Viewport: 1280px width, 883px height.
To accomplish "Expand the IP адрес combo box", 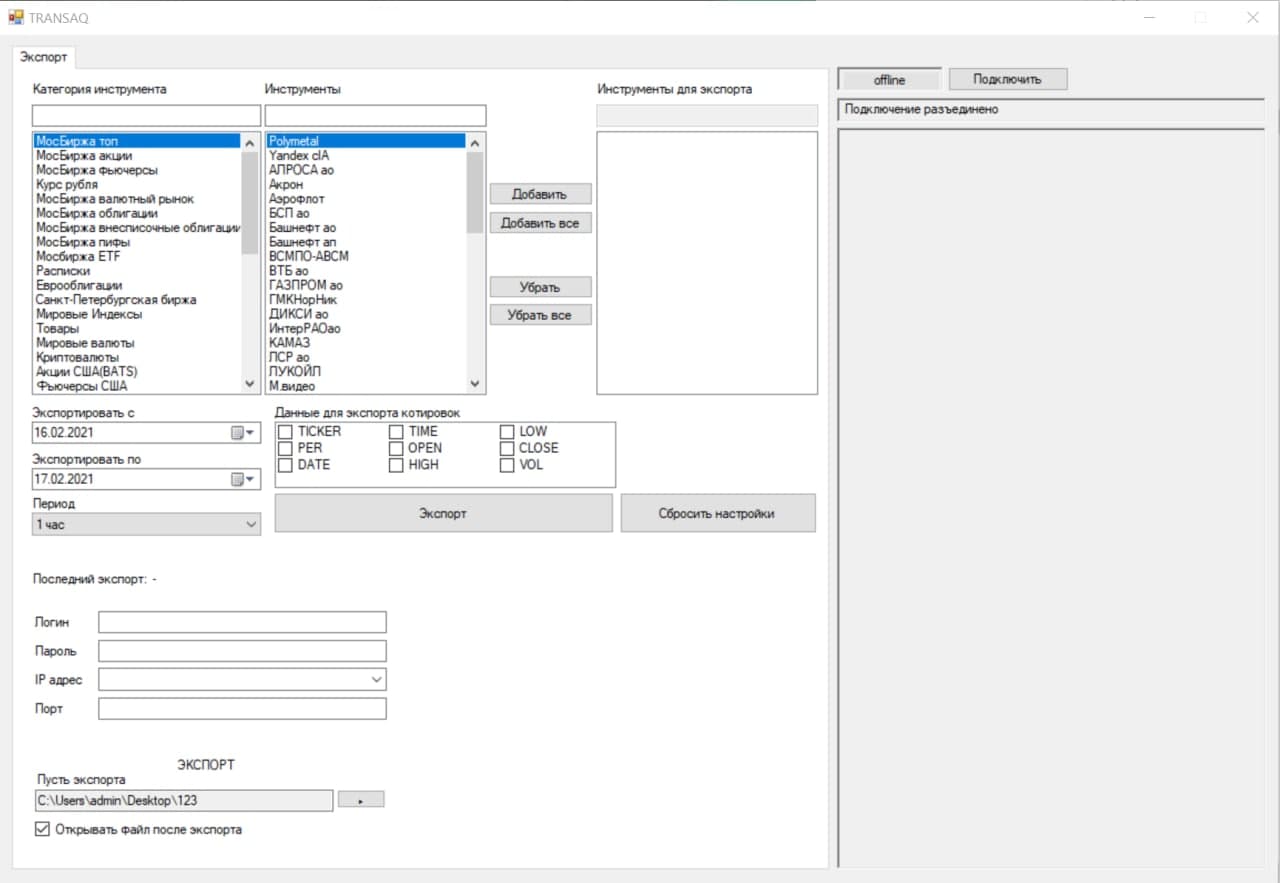I will (x=376, y=680).
